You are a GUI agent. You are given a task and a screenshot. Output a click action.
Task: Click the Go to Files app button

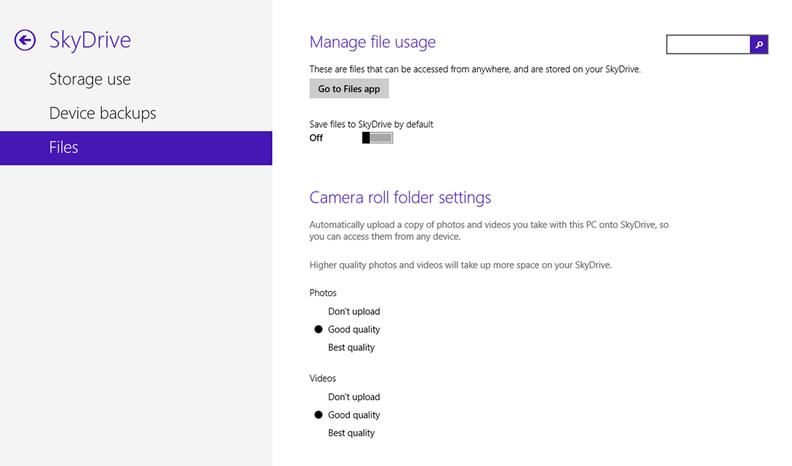click(x=349, y=89)
